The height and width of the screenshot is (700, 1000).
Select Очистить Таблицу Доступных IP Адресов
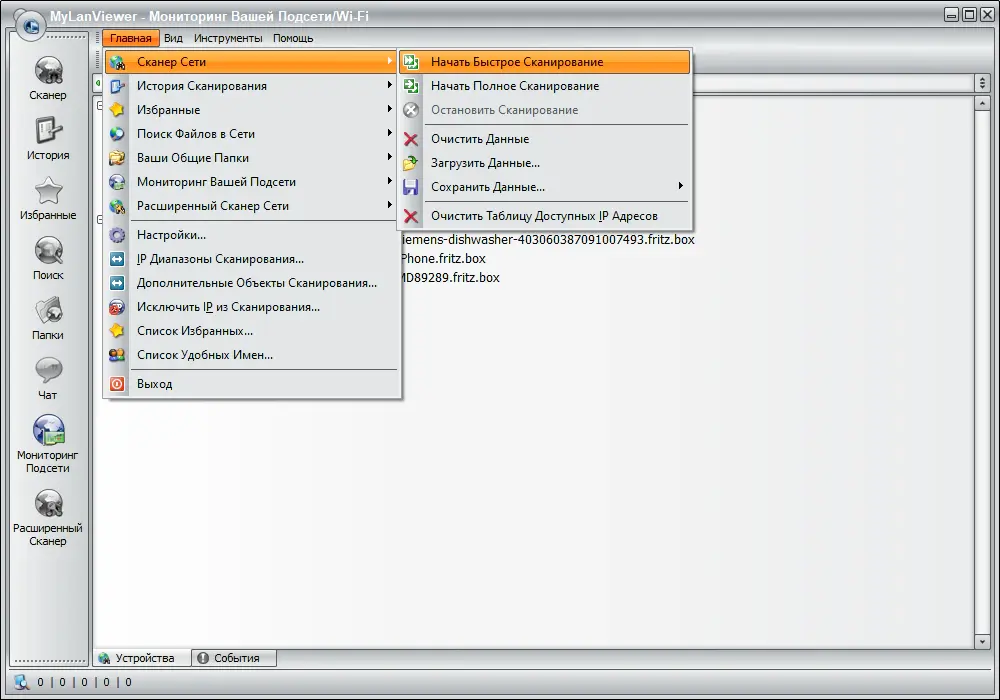point(545,216)
